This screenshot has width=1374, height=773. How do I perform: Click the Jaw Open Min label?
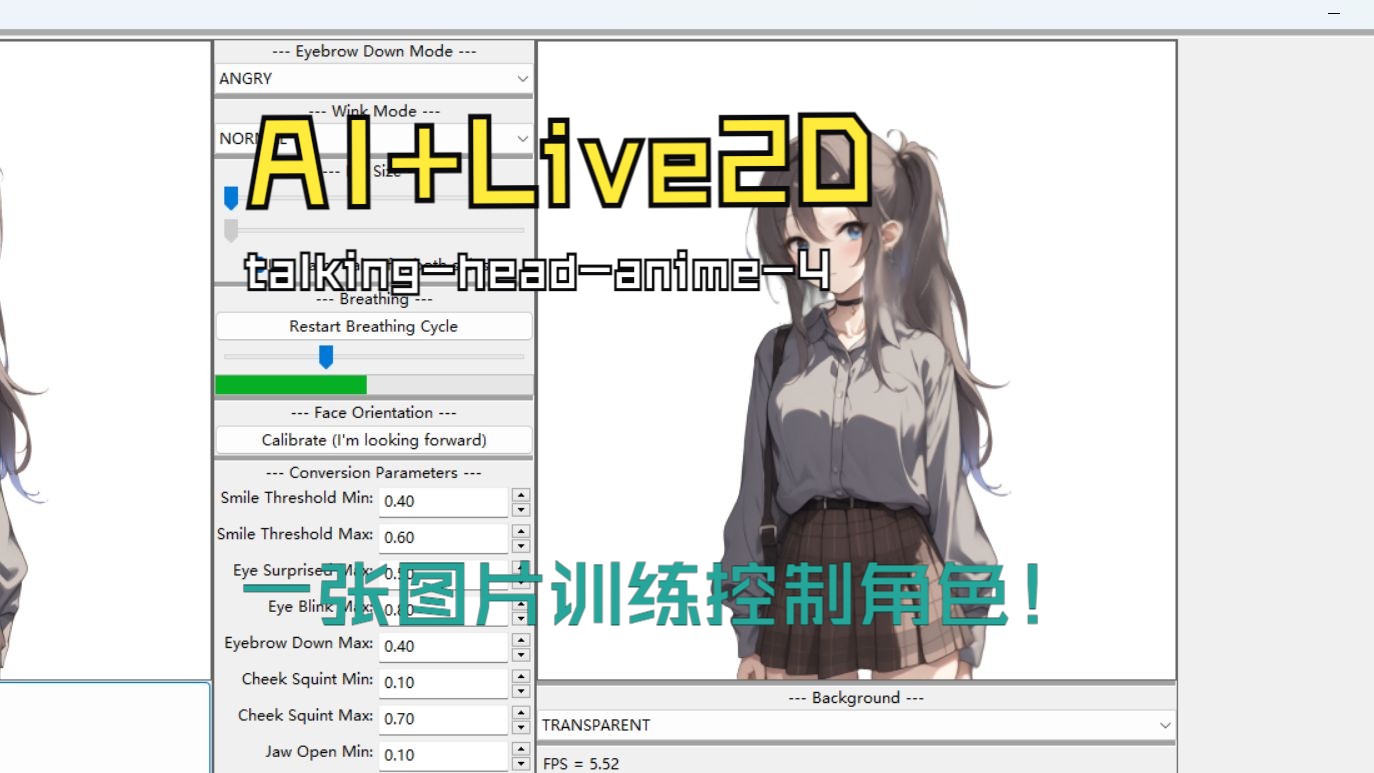[320, 752]
